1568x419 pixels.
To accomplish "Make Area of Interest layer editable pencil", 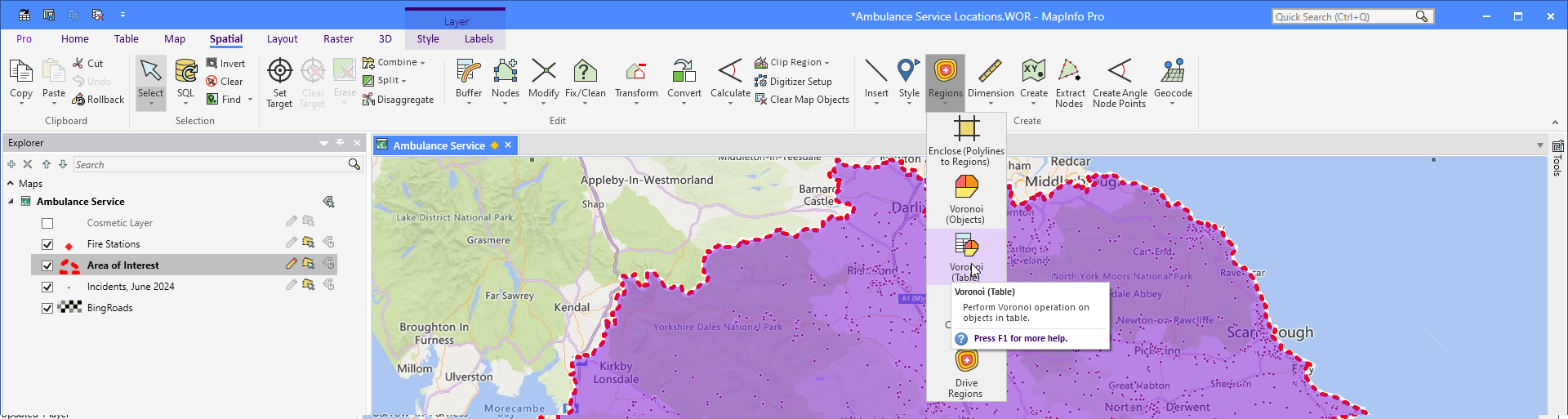I will [x=291, y=264].
